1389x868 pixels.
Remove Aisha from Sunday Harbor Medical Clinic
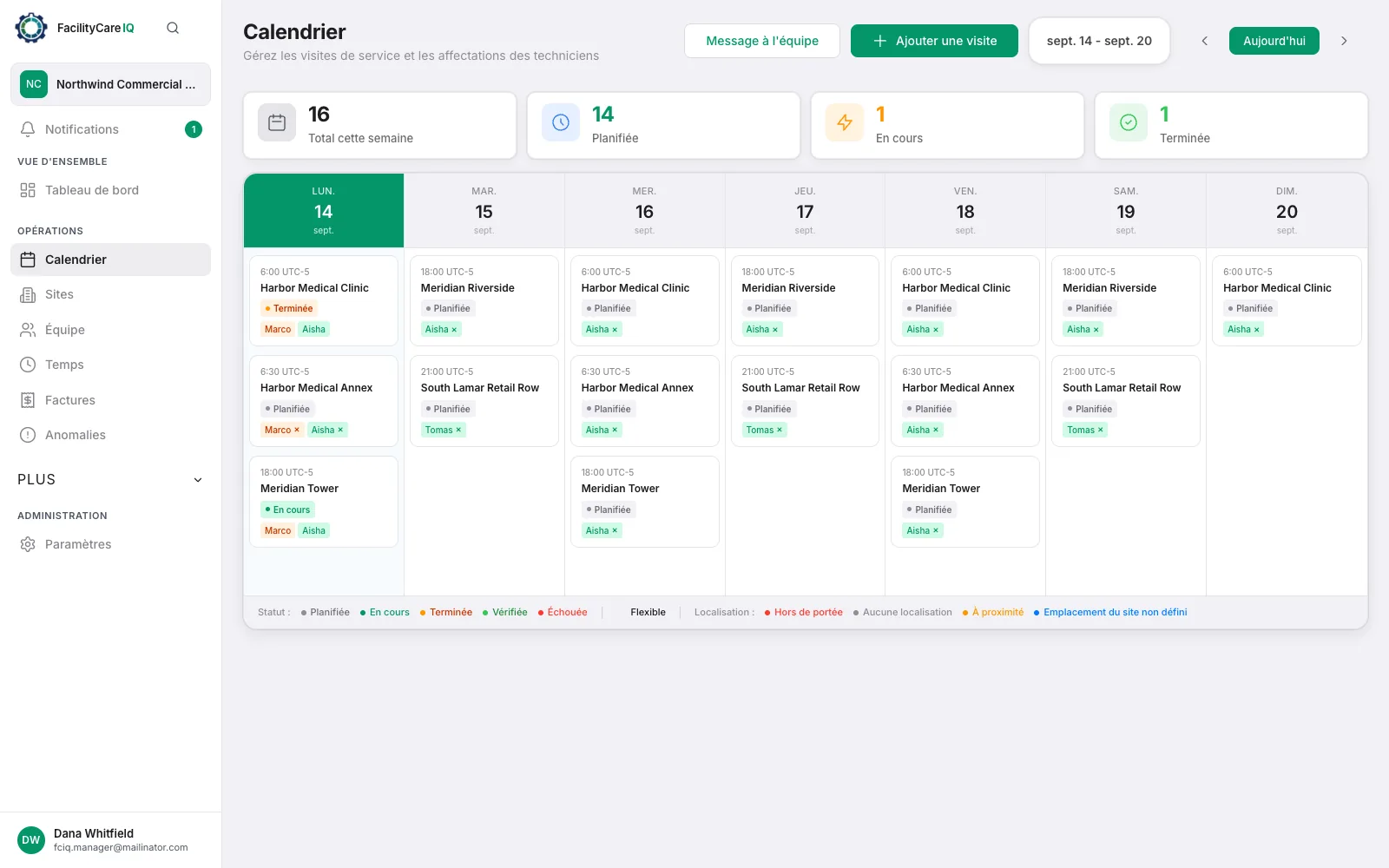tap(1256, 329)
